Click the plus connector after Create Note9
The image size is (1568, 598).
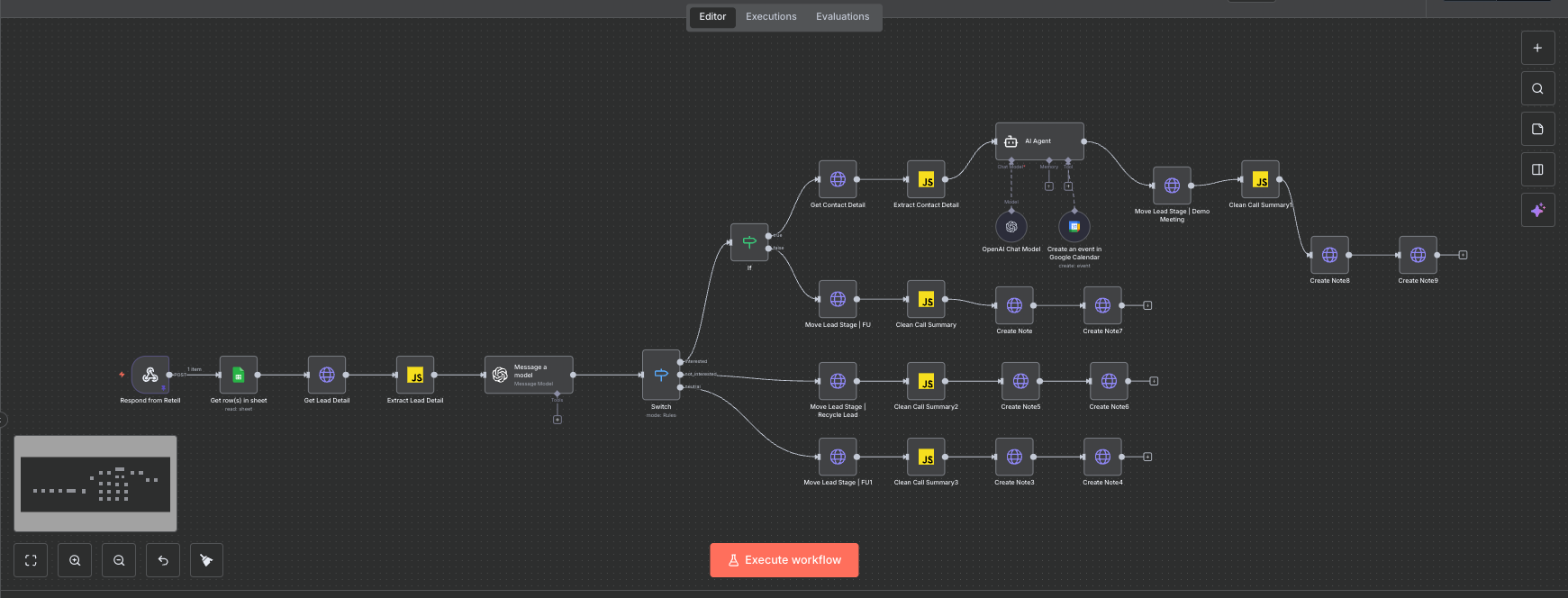tap(1463, 255)
